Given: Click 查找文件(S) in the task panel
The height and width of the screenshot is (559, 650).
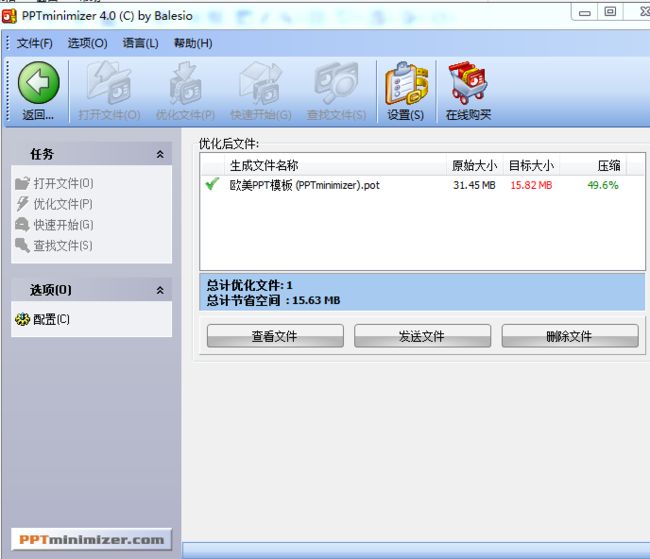Looking at the screenshot, I should point(54,245).
